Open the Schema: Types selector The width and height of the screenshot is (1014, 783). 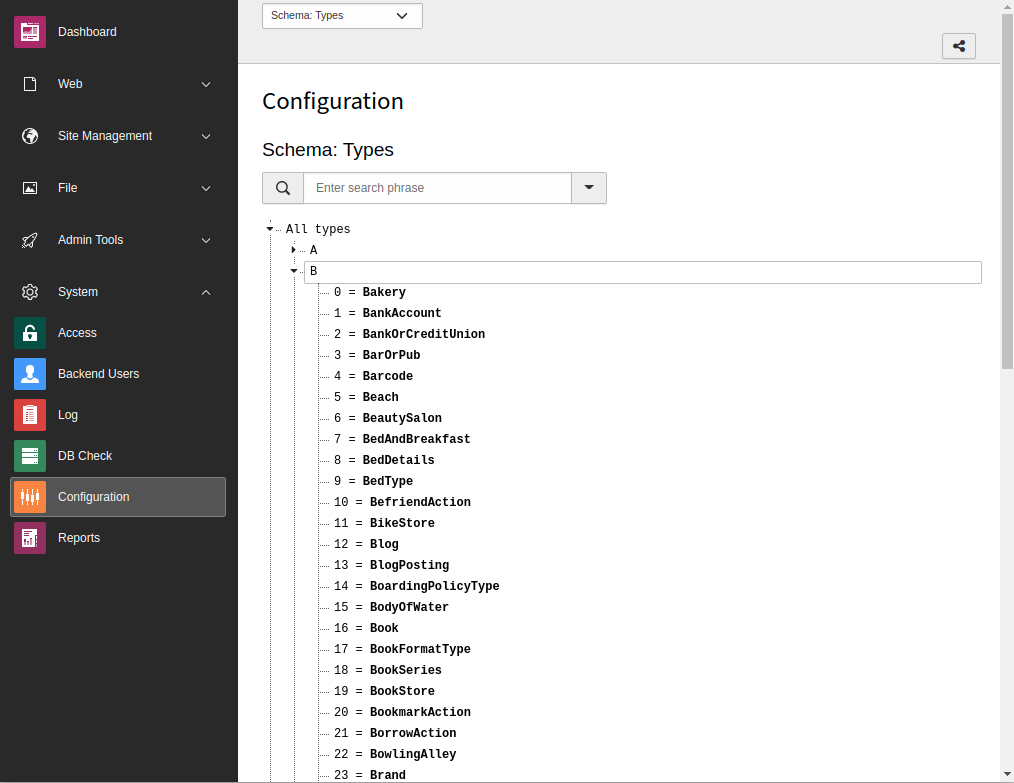point(341,15)
